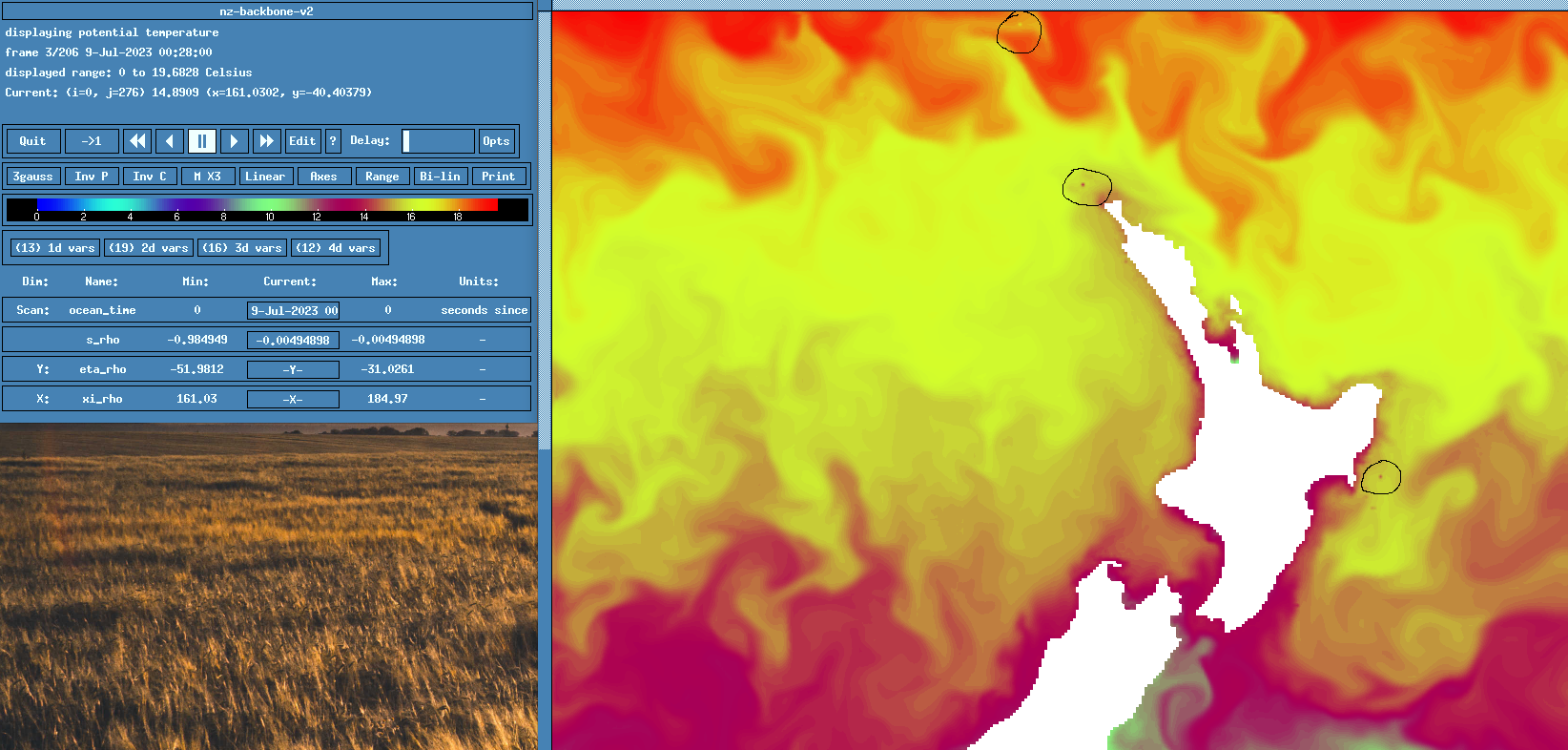Open the (13) 1d vars list

pyautogui.click(x=54, y=248)
